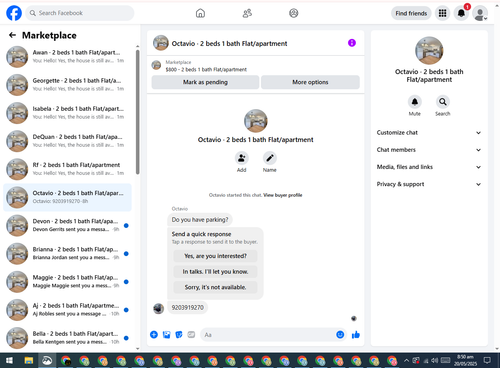Open File Explorer from taskbar
500x368 pixels.
pos(29,360)
